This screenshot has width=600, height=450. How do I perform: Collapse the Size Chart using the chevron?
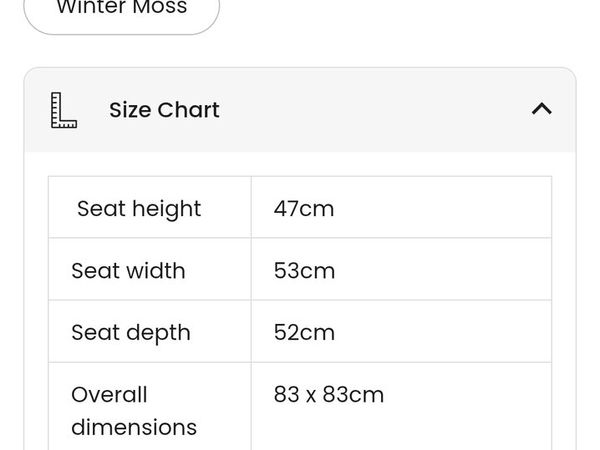(541, 109)
